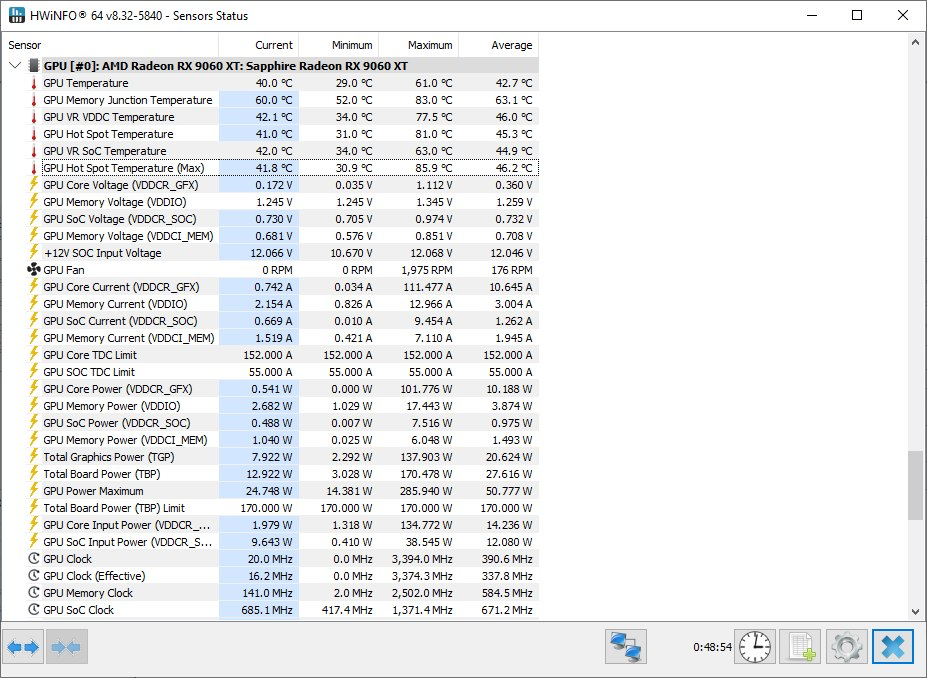Click lightning icon for GPU Core Voltage
The width and height of the screenshot is (927, 678).
click(34, 184)
